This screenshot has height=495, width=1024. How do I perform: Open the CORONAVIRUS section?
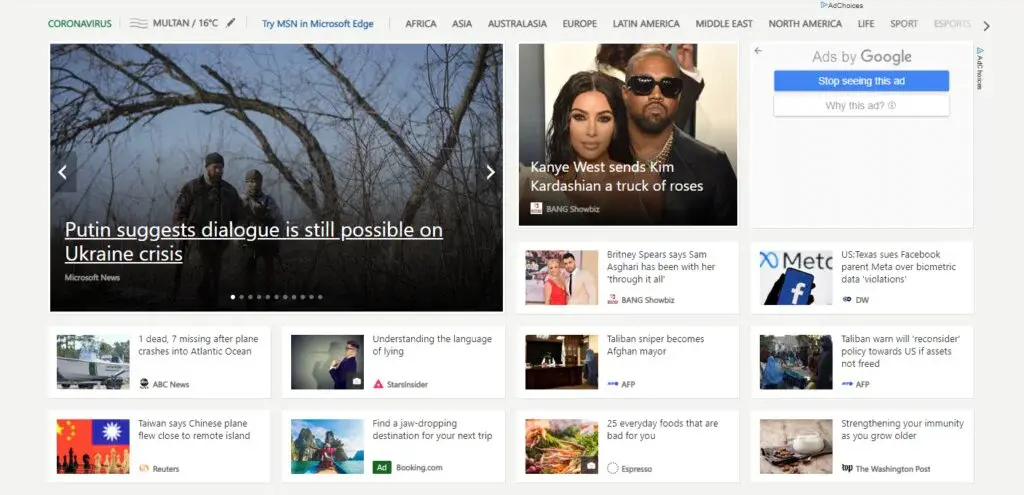(x=80, y=24)
